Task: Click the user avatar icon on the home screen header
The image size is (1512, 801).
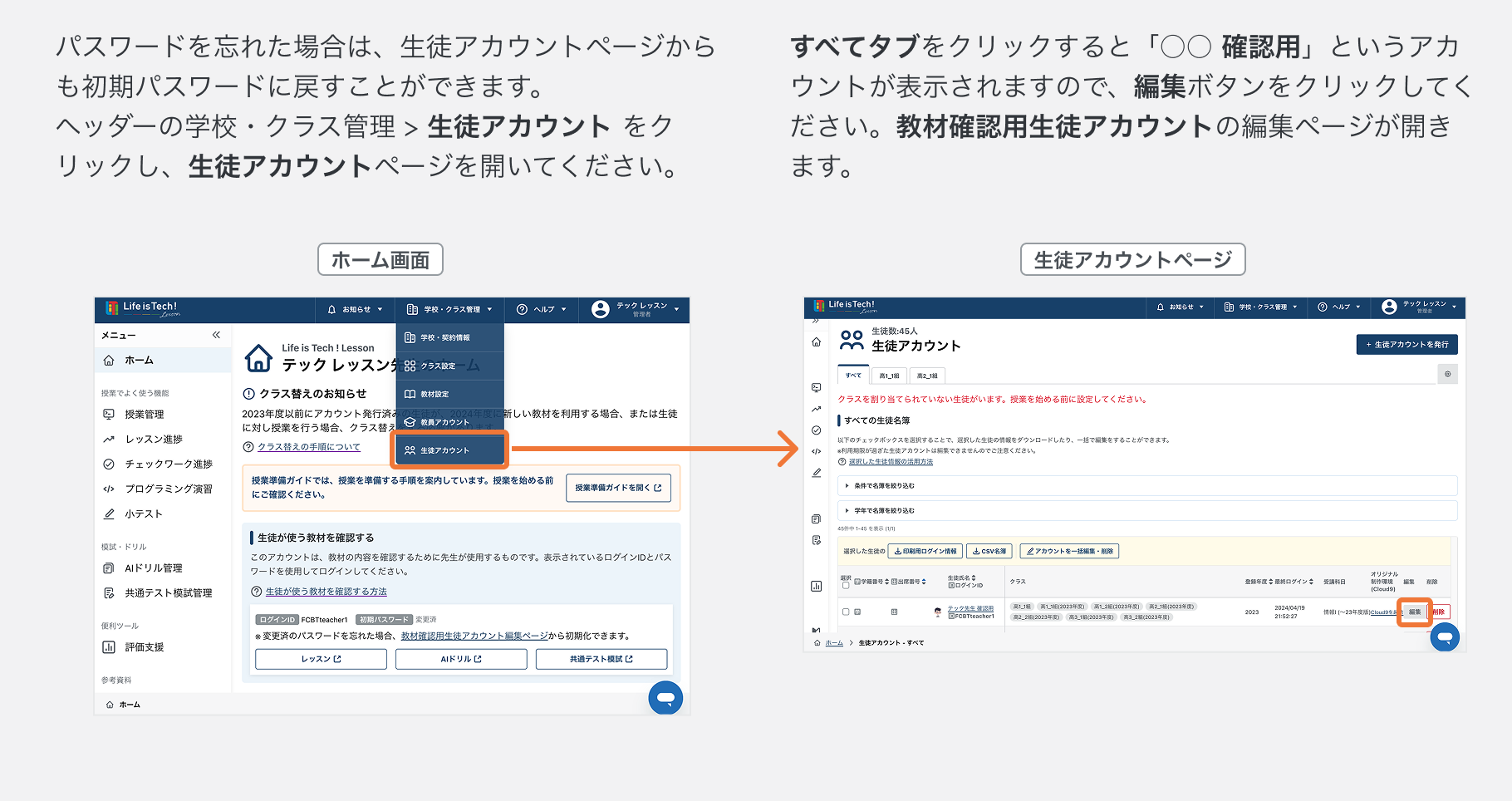Action: (x=601, y=309)
